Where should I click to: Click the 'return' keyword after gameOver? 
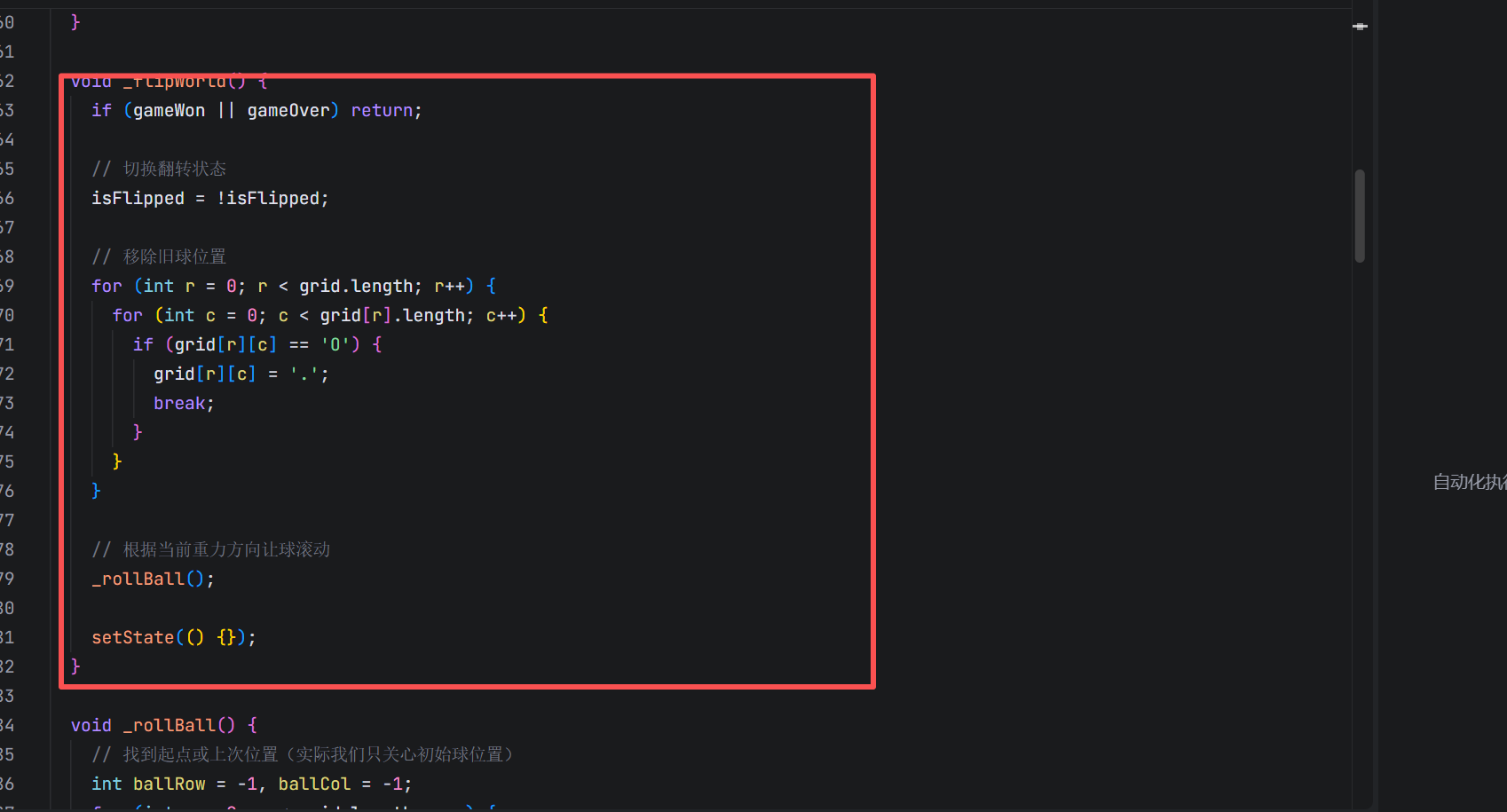pyautogui.click(x=382, y=110)
